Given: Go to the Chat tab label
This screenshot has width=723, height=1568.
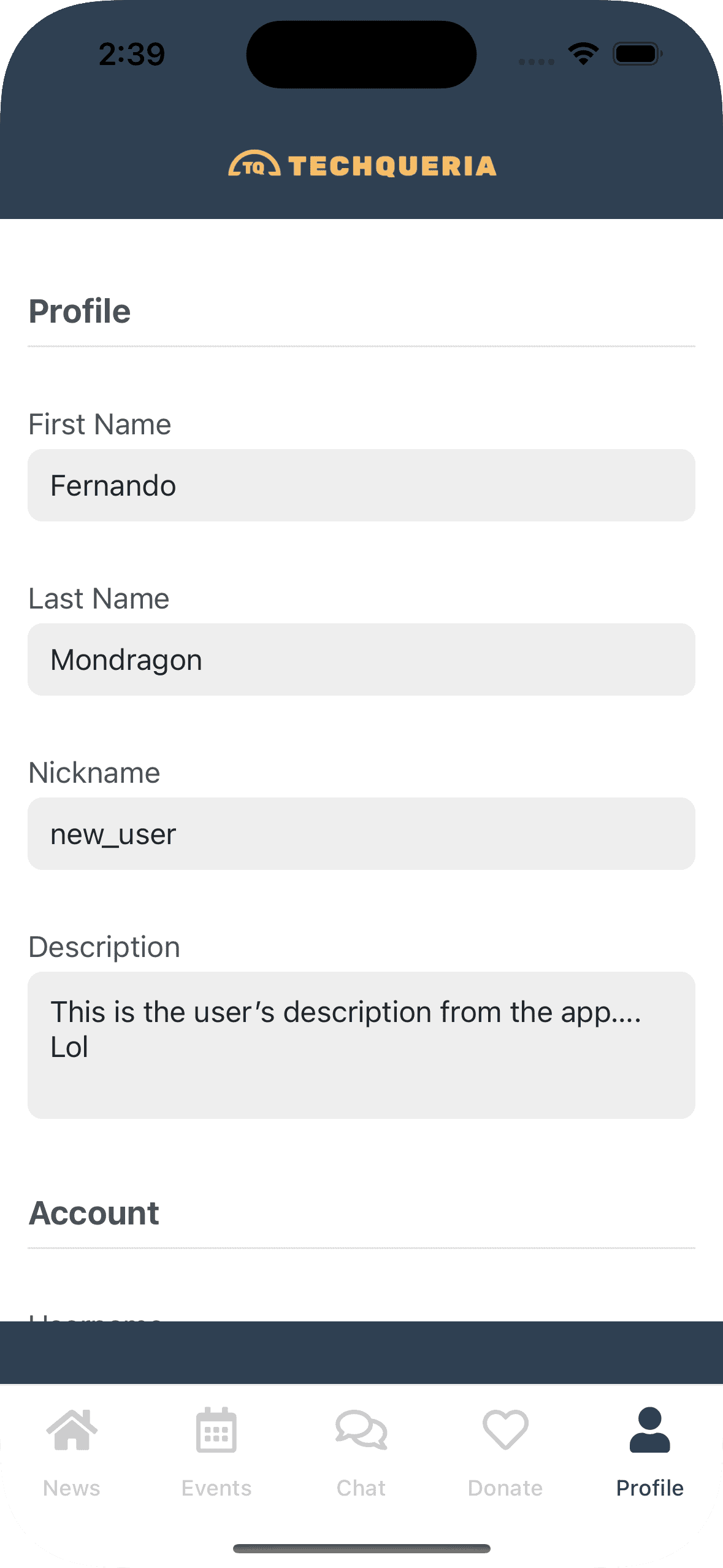Looking at the screenshot, I should pyautogui.click(x=361, y=1488).
